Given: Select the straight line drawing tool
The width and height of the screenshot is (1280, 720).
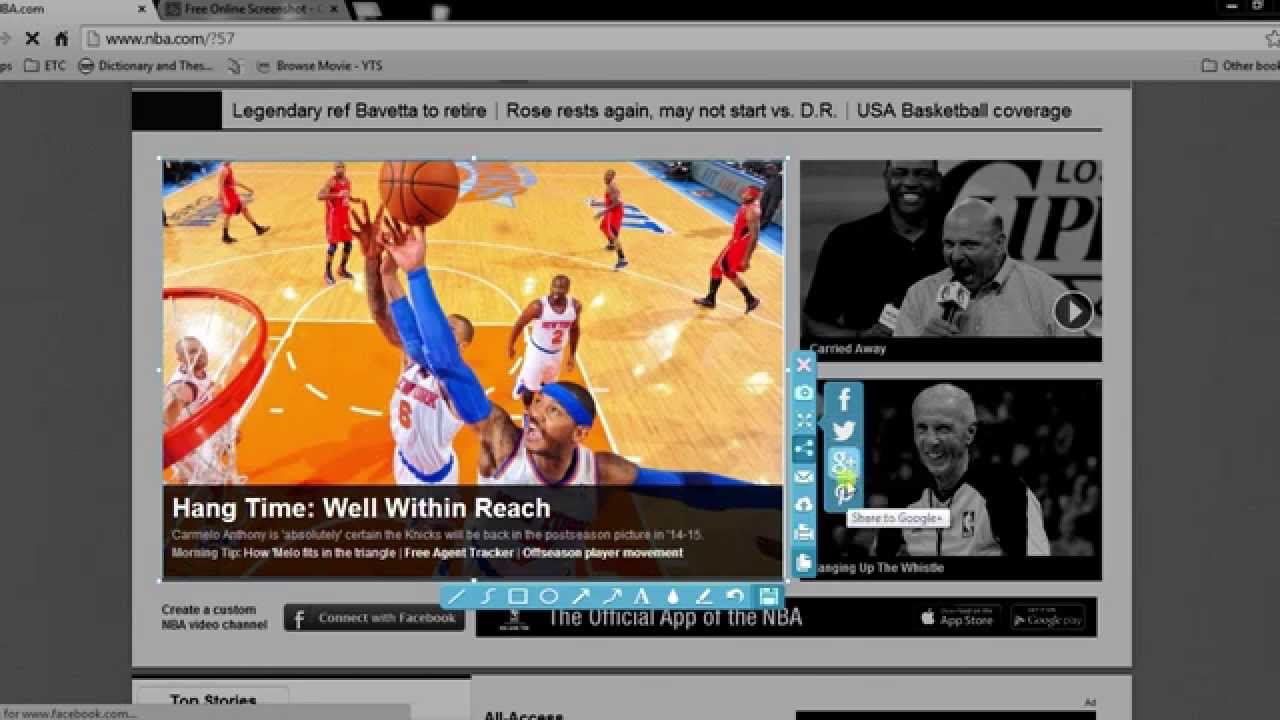Looking at the screenshot, I should click(x=456, y=597).
